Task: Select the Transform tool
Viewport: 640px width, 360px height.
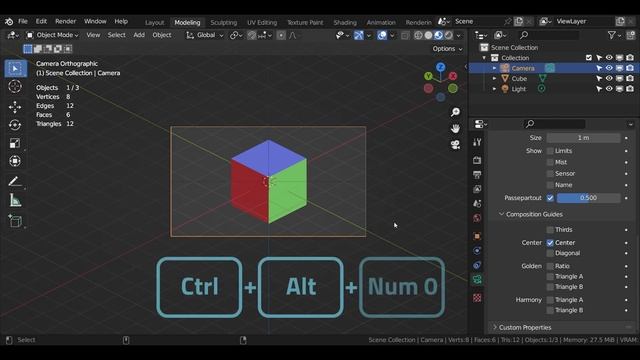Action: click(x=15, y=161)
